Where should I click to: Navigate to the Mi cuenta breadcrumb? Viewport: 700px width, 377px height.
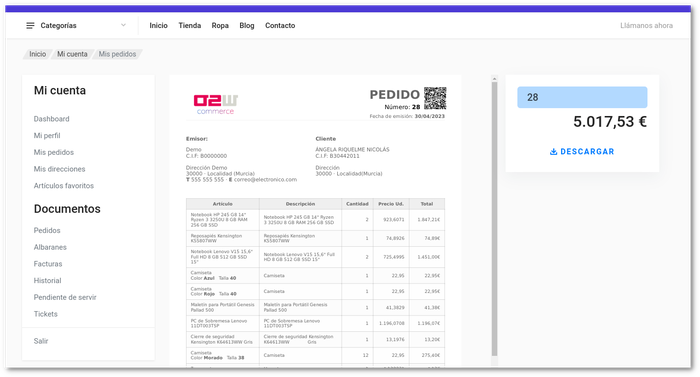72,54
